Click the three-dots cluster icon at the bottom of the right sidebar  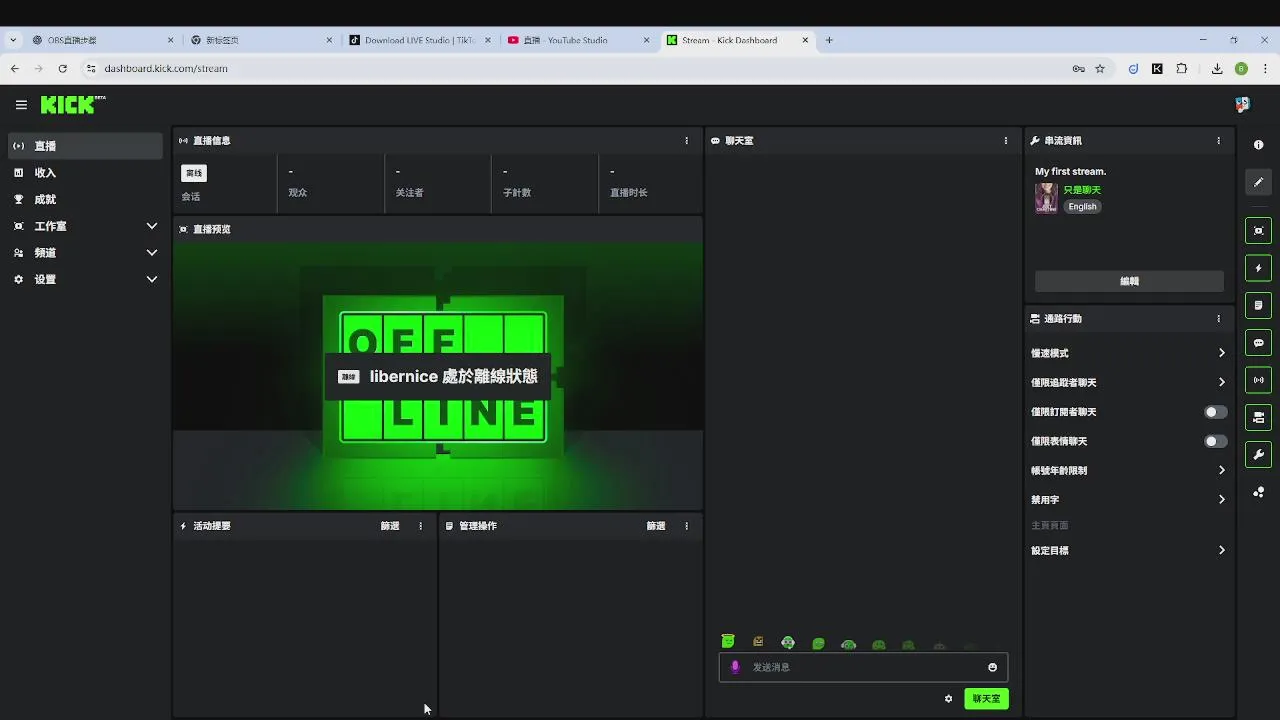pyautogui.click(x=1258, y=492)
